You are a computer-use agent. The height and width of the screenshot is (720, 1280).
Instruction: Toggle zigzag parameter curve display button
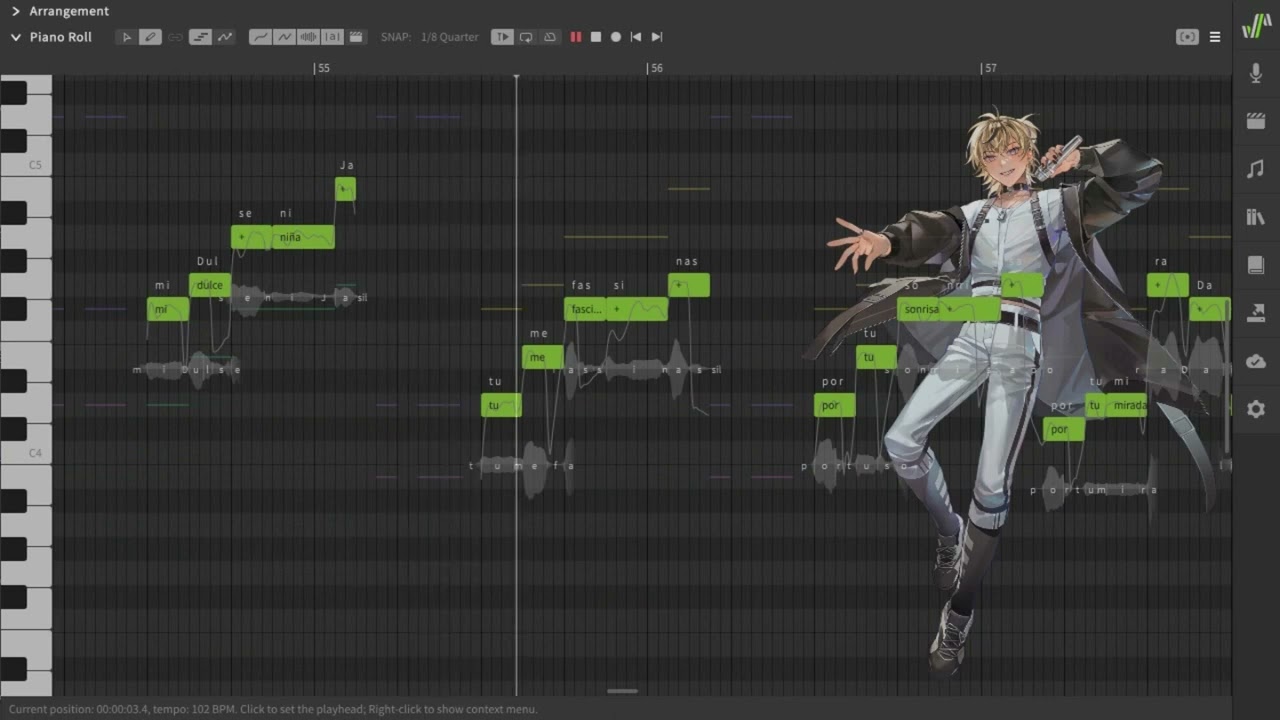click(x=284, y=37)
